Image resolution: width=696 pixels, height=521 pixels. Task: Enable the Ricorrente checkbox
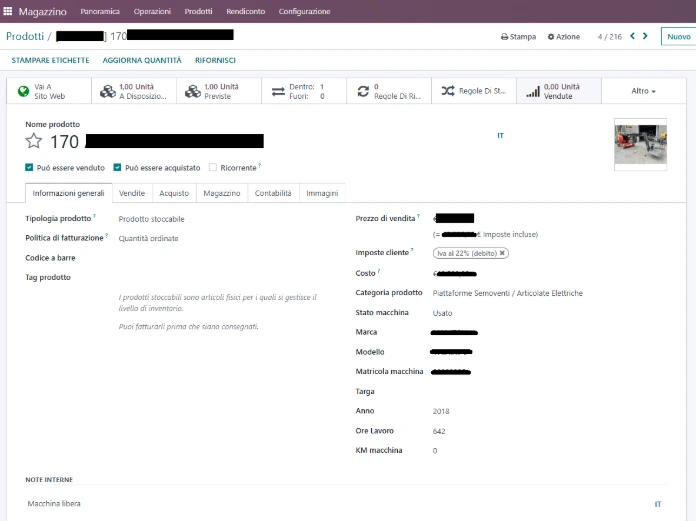click(x=213, y=167)
